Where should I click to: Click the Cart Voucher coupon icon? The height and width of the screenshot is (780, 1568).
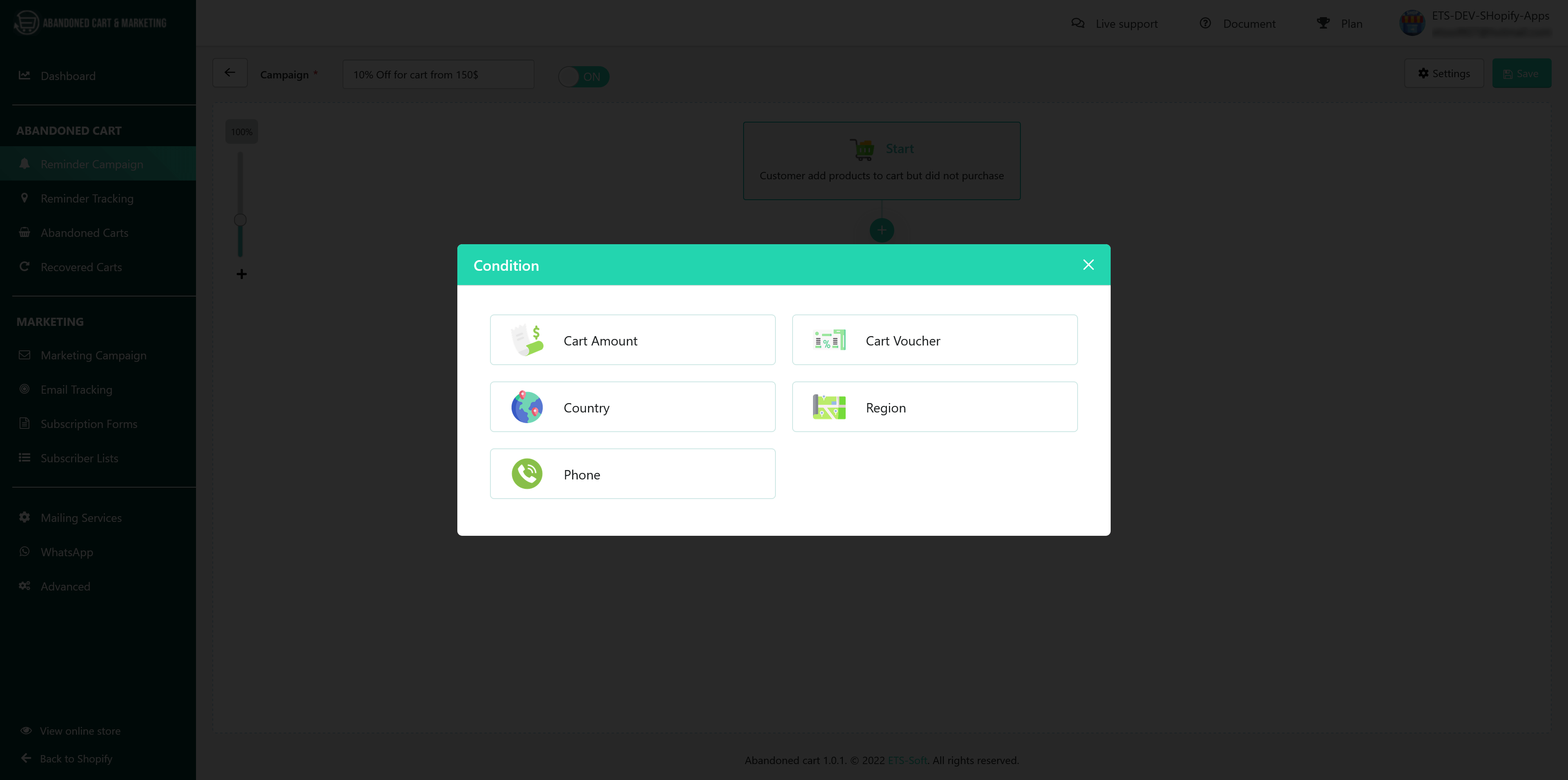coord(829,340)
